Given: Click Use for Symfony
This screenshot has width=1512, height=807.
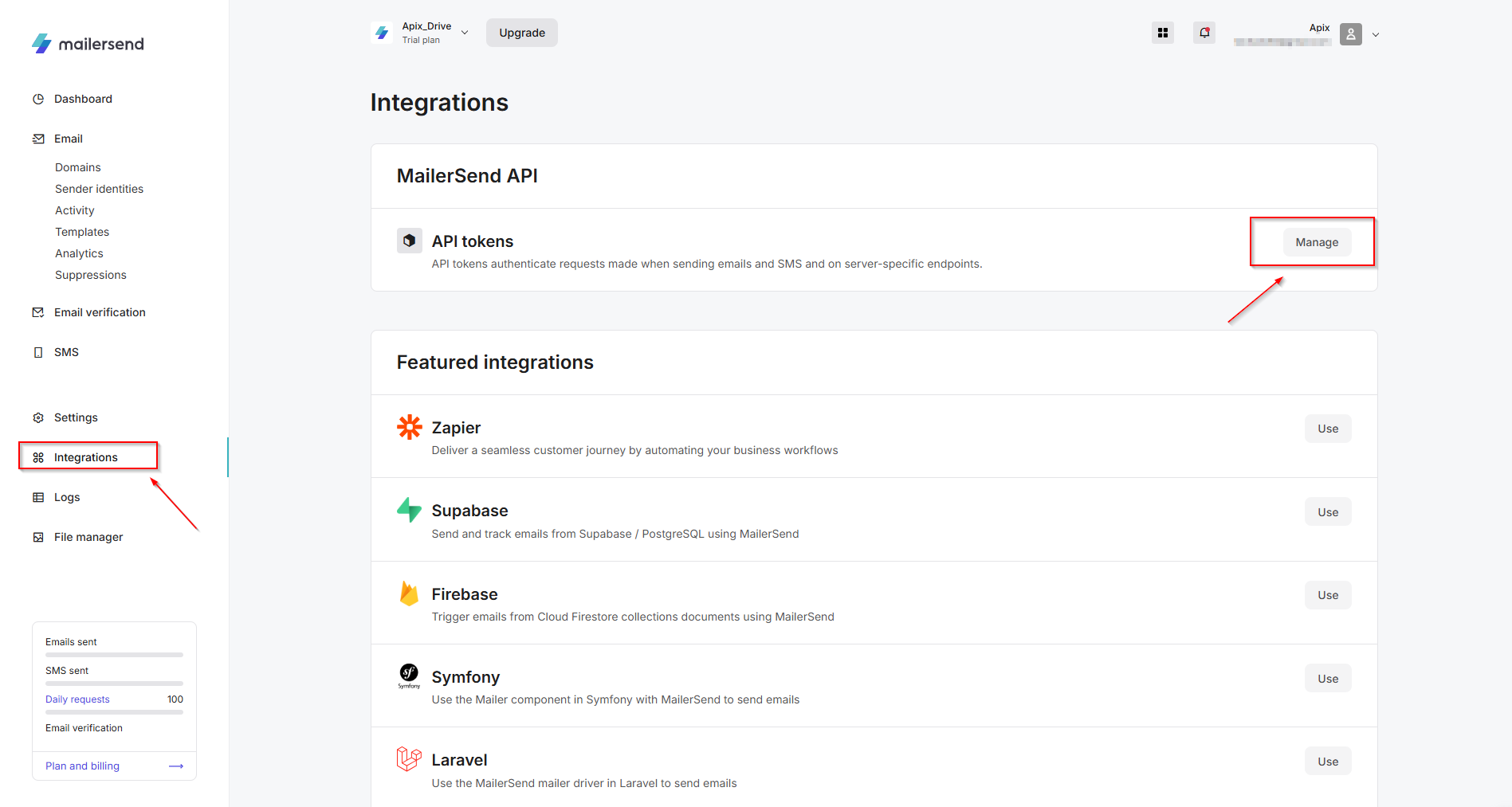Looking at the screenshot, I should [x=1328, y=679].
